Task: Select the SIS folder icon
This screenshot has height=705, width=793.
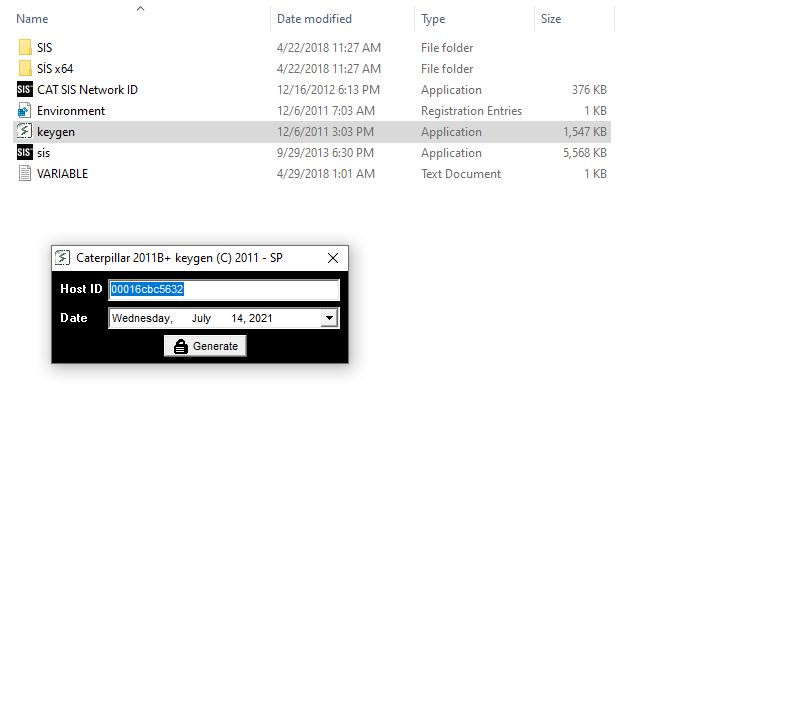Action: click(25, 48)
